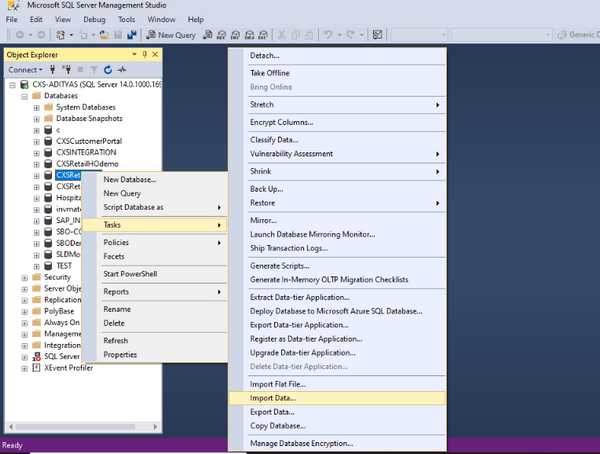The height and width of the screenshot is (454, 600).
Task: Click the XEvent Profiler icon
Action: (36, 368)
